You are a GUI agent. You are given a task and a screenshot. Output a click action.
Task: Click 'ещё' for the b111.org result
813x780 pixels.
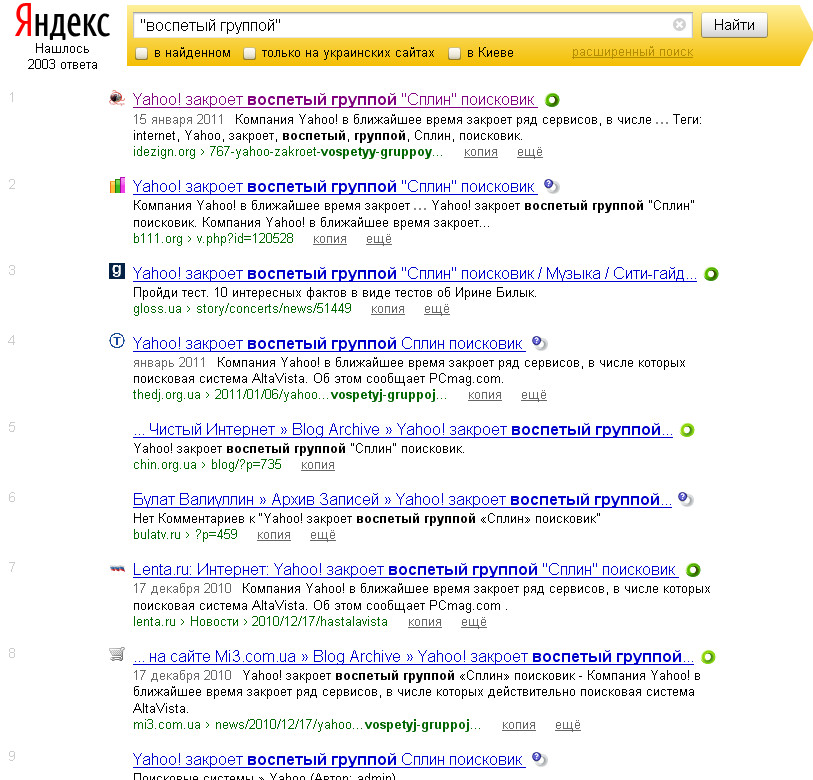(x=379, y=239)
